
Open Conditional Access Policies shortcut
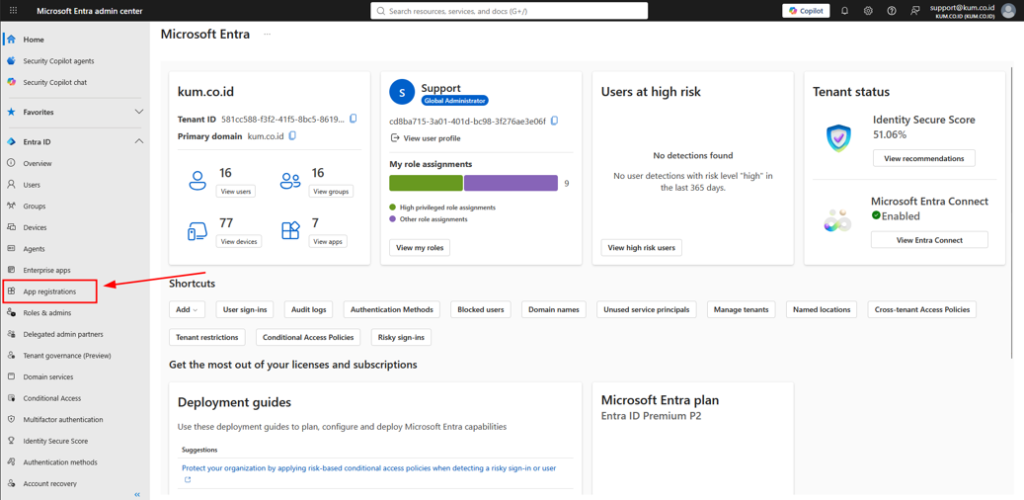point(308,337)
